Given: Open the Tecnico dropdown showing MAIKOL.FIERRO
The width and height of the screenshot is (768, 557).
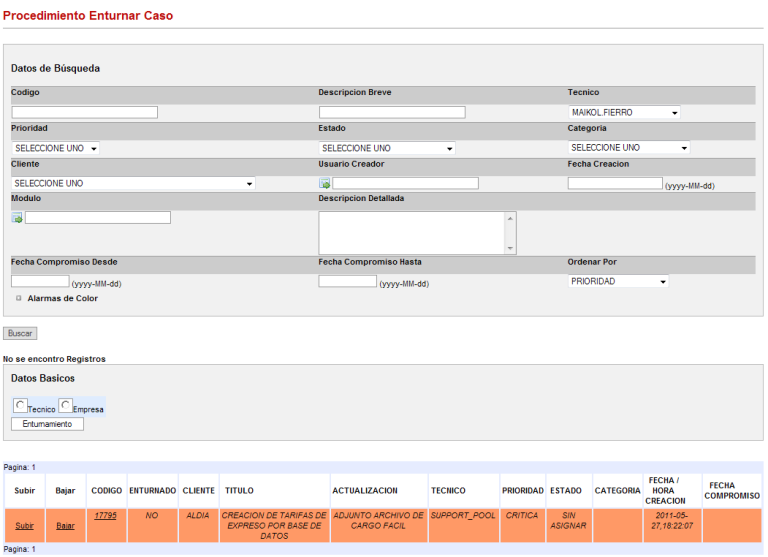Looking at the screenshot, I should pos(624,113).
